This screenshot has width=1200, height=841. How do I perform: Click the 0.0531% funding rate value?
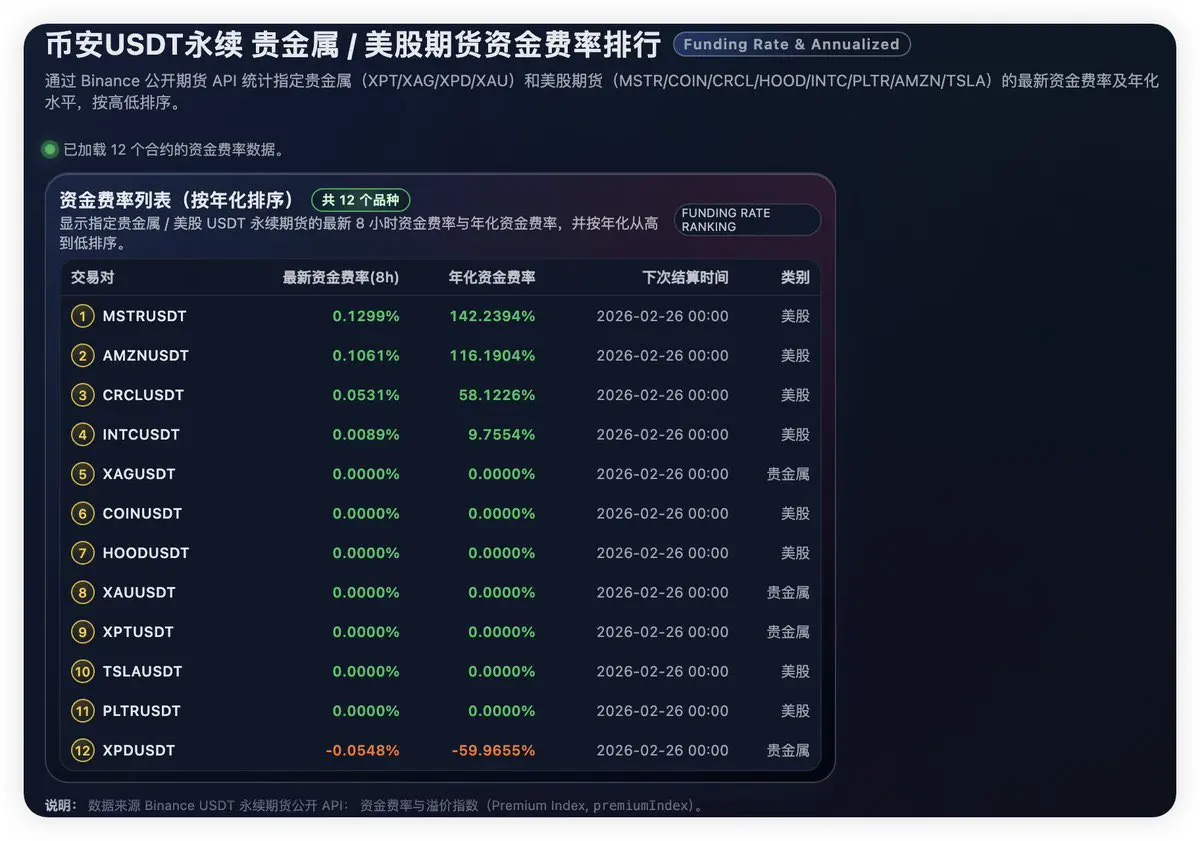(366, 395)
